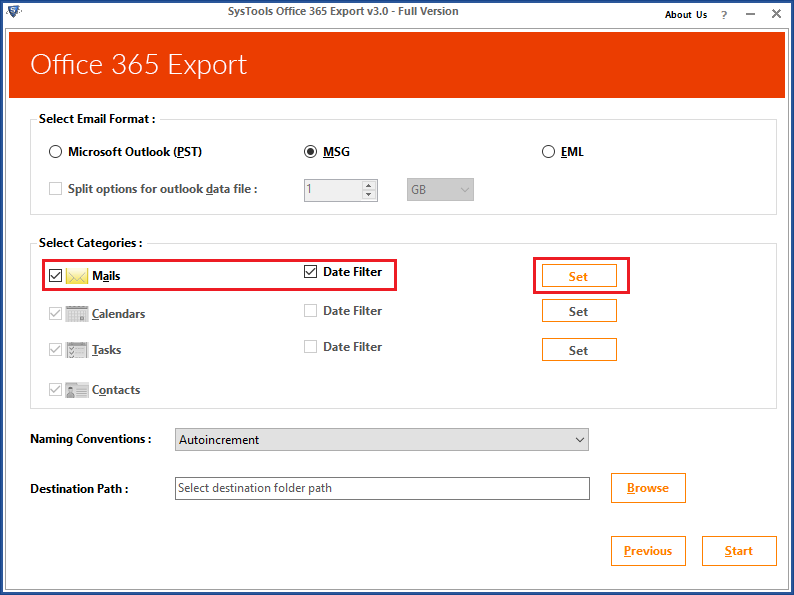
Task: Click Set button for Calendars date filter
Action: coord(579,311)
